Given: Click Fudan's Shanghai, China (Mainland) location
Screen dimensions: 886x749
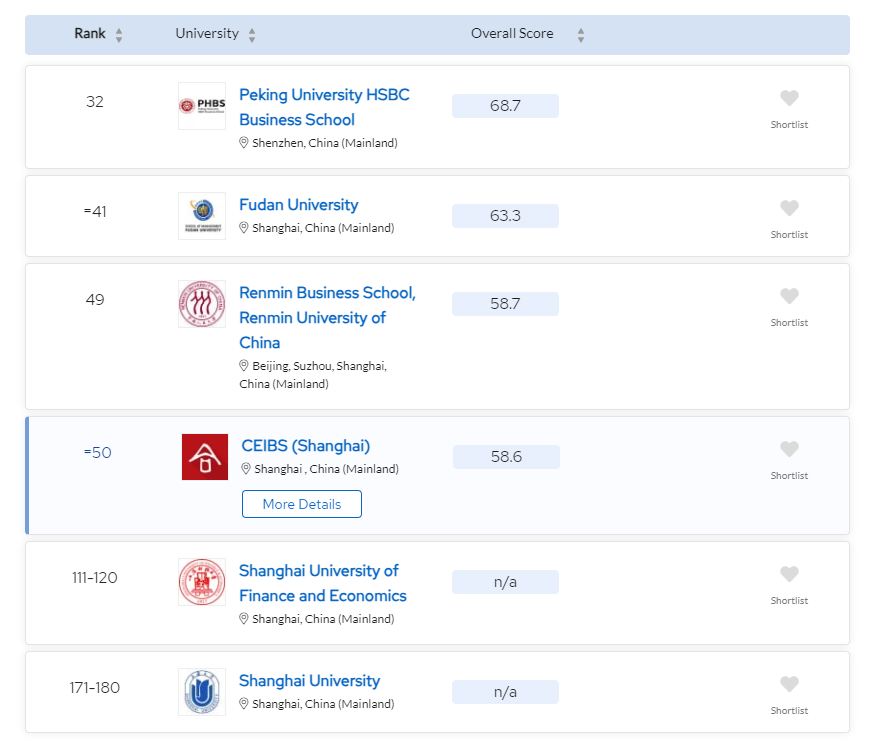Looking at the screenshot, I should (x=323, y=228).
